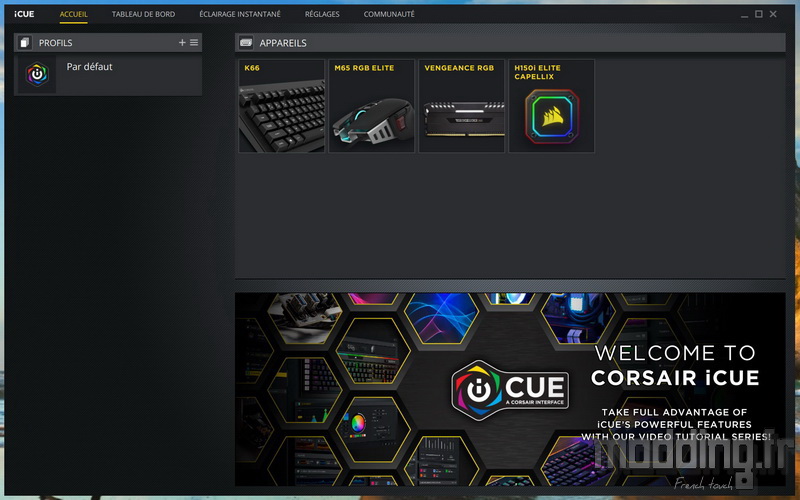Minimize the iCUE window
Screen dimensions: 800x500
pos(744,15)
